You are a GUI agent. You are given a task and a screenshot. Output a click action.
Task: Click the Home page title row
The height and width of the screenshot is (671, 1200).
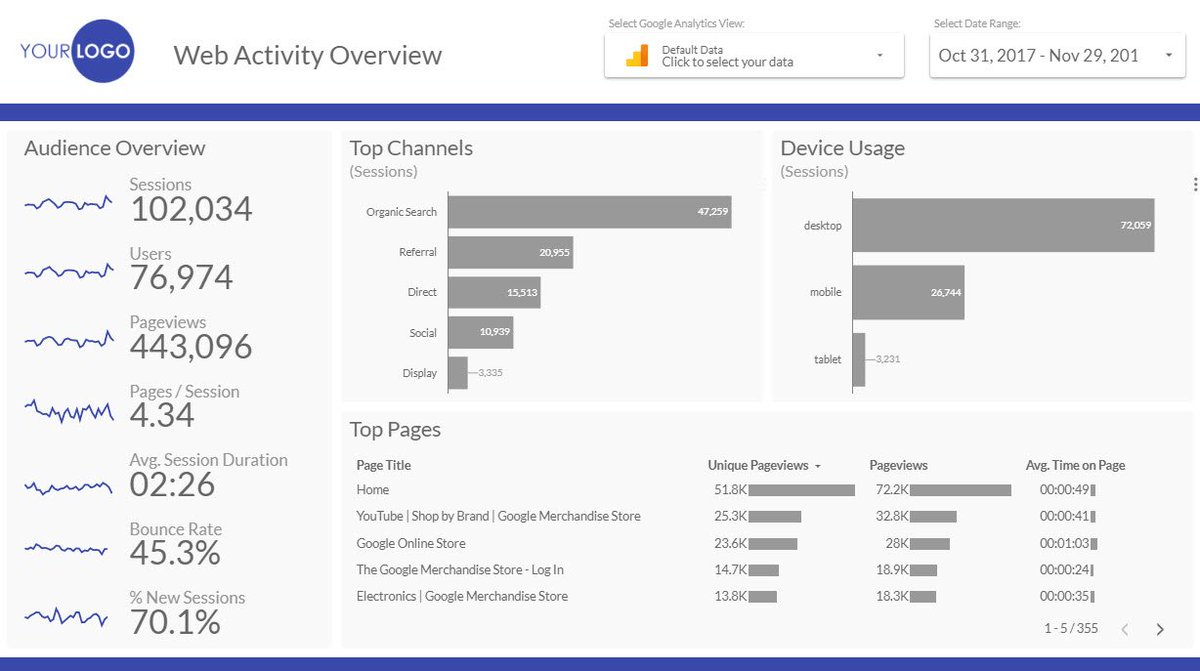click(373, 490)
